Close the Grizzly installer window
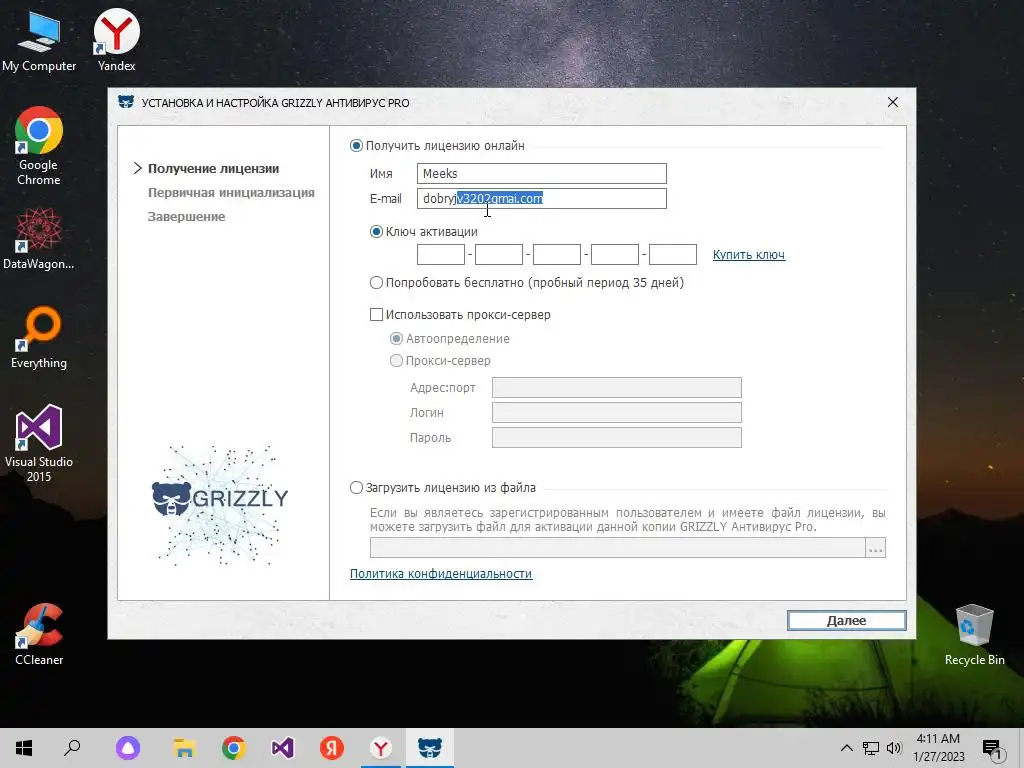This screenshot has height=768, width=1024. 893,103
